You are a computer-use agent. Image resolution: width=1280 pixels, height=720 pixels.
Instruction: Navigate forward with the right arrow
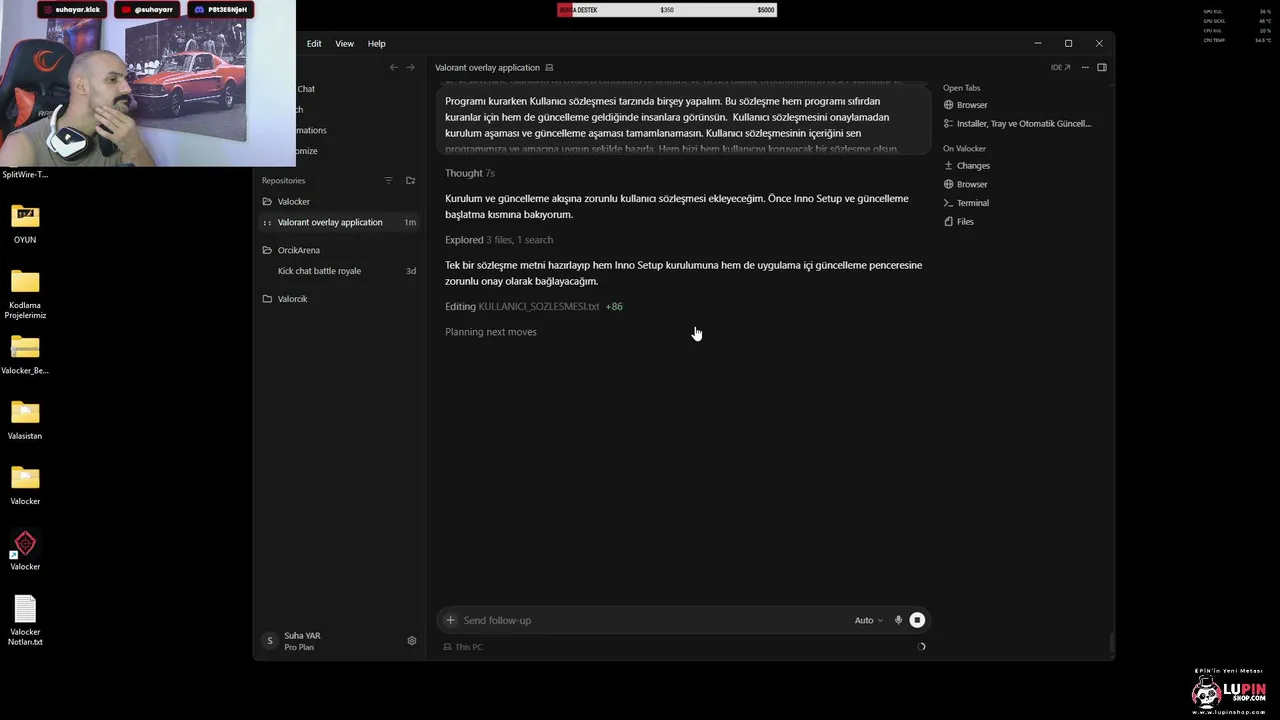[x=410, y=67]
